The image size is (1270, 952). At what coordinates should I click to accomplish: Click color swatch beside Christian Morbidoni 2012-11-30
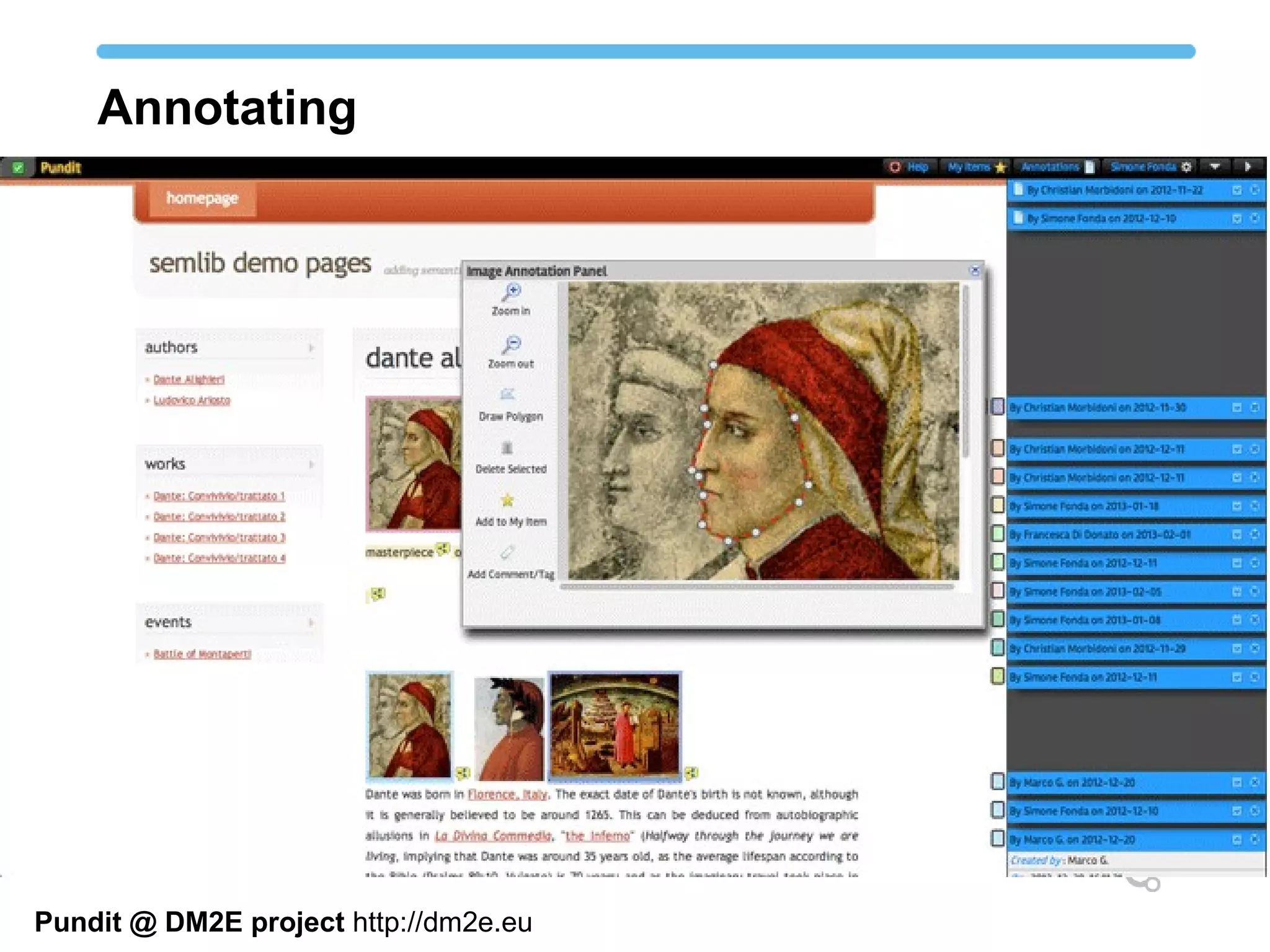998,407
